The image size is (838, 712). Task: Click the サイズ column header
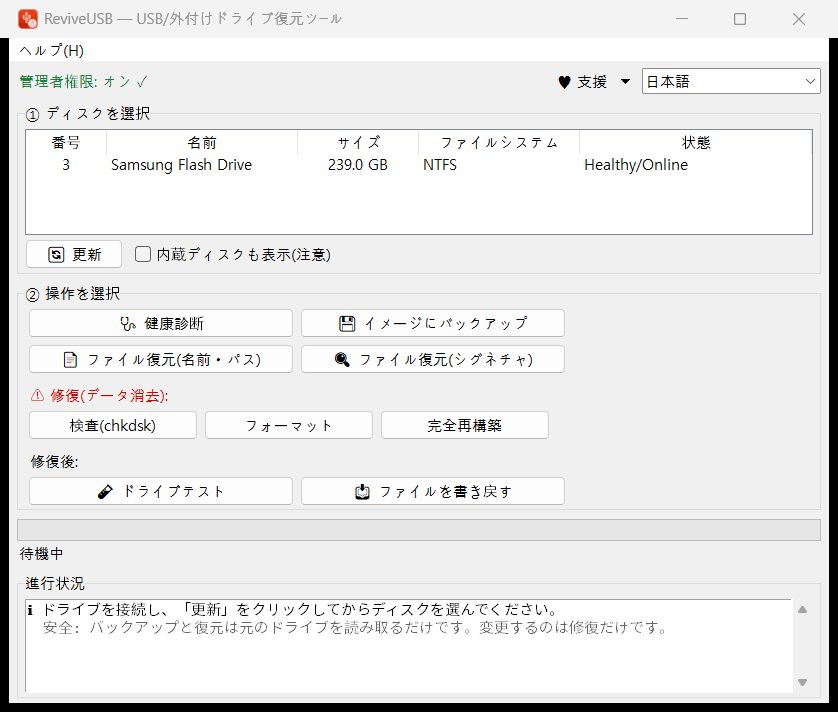pyautogui.click(x=358, y=143)
